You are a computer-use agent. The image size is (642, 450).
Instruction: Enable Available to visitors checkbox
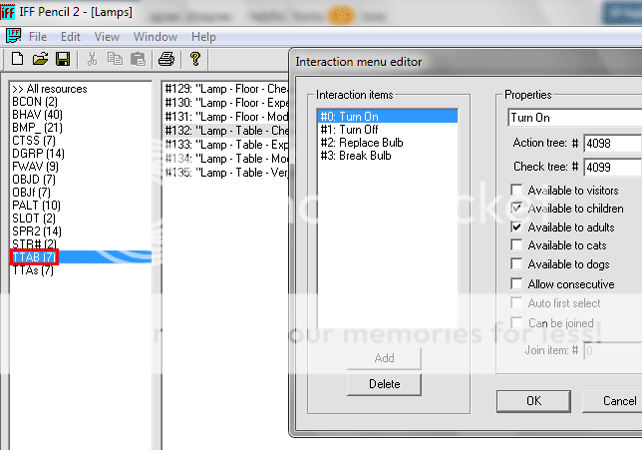pyautogui.click(x=516, y=190)
